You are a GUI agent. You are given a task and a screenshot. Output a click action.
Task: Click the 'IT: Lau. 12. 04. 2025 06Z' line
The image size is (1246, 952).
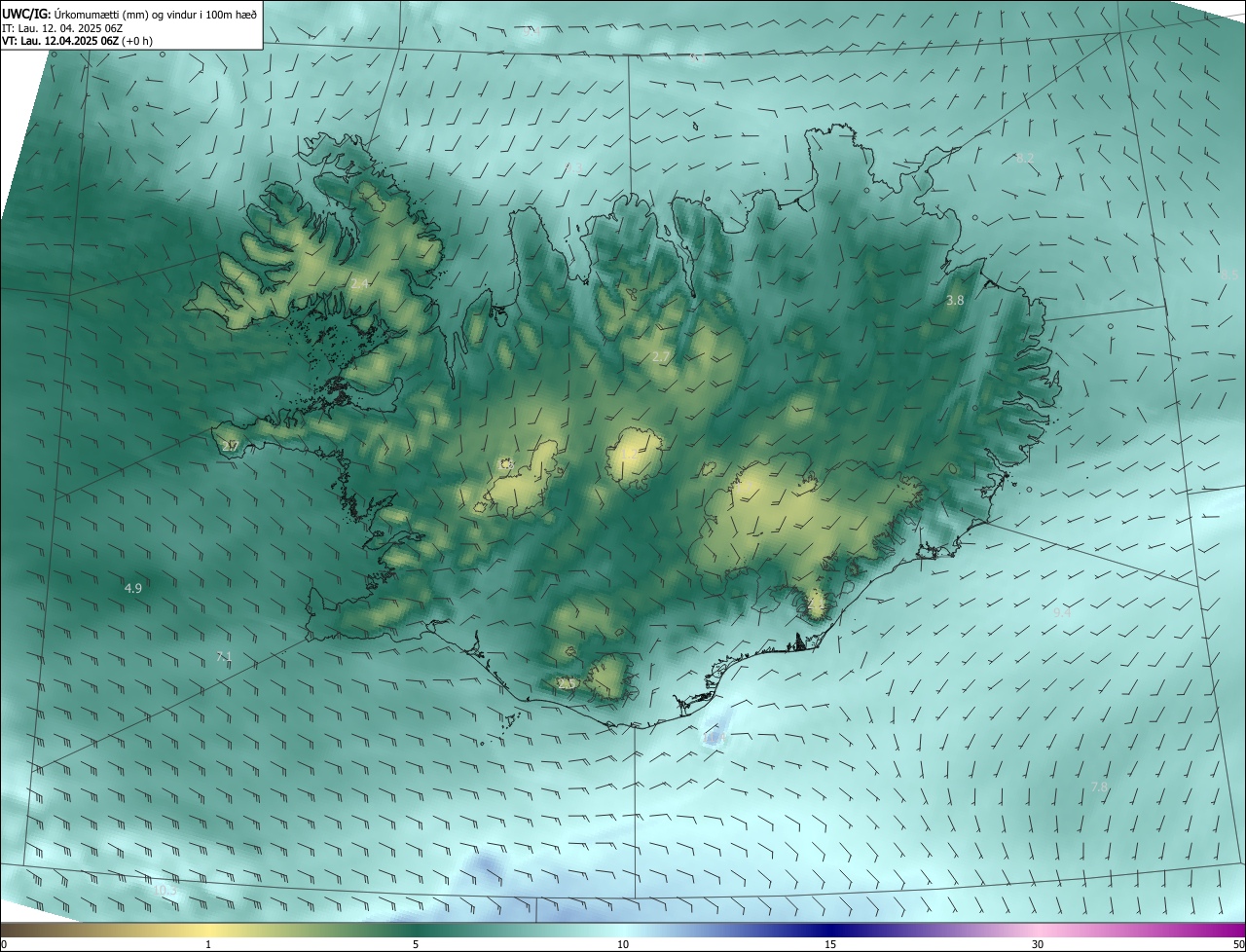[x=61, y=27]
